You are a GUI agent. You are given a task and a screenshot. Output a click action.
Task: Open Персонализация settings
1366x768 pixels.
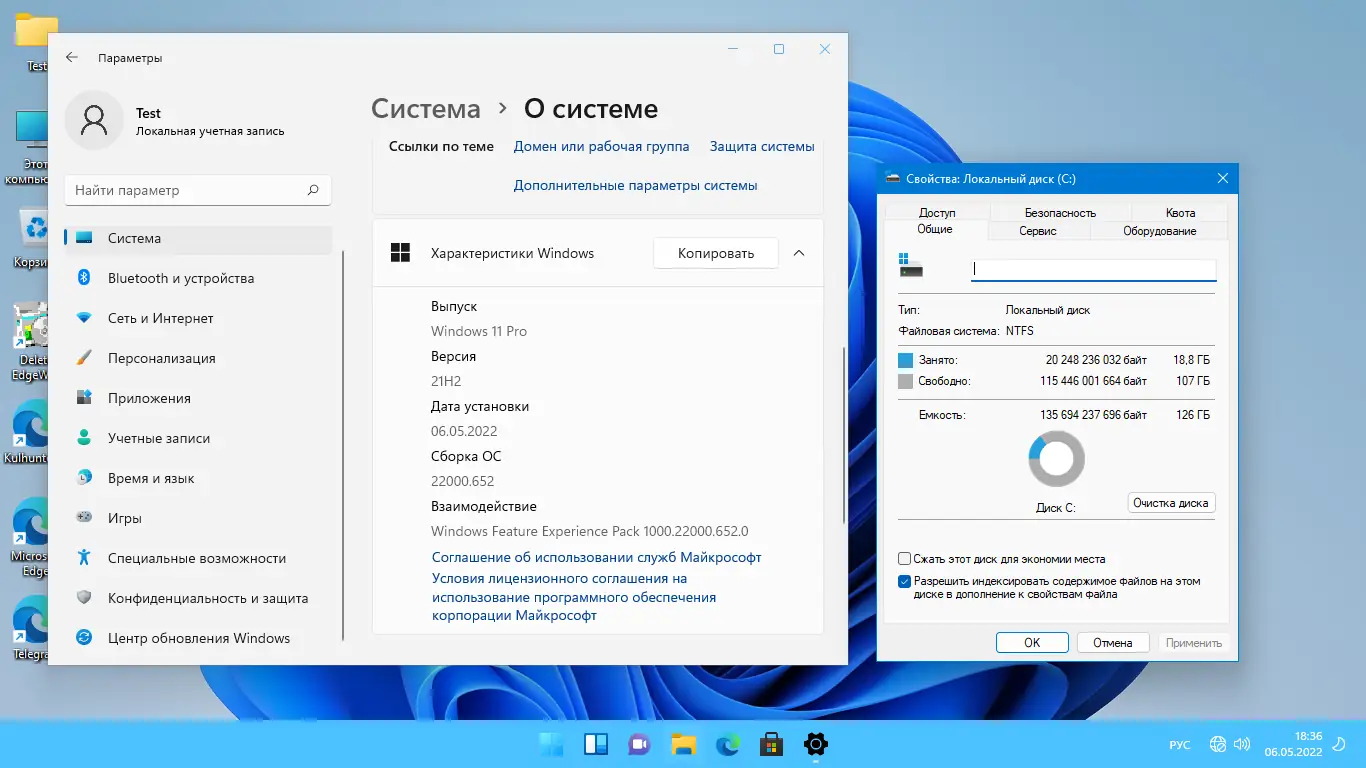(x=198, y=358)
